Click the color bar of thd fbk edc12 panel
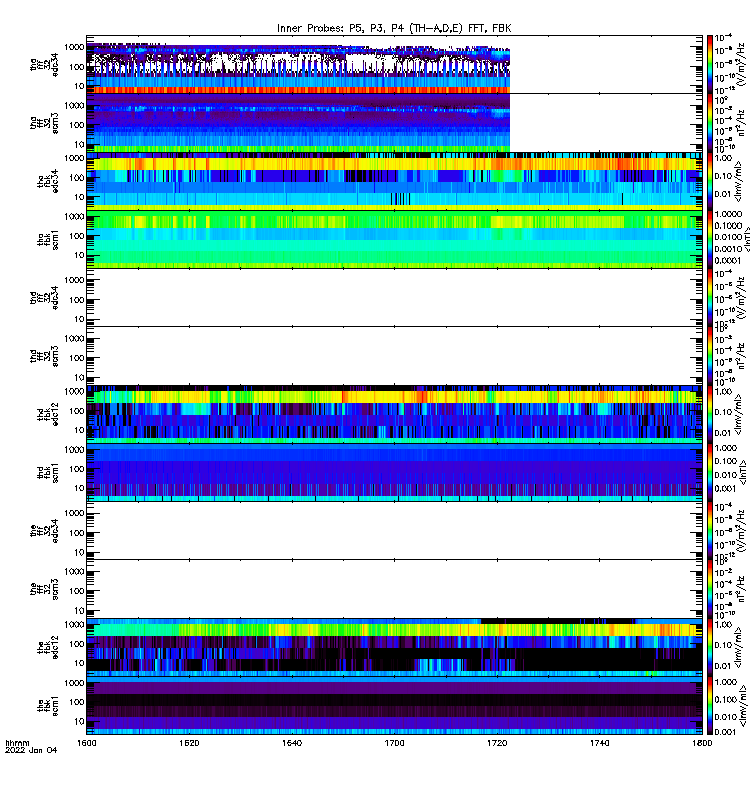 click(710, 414)
